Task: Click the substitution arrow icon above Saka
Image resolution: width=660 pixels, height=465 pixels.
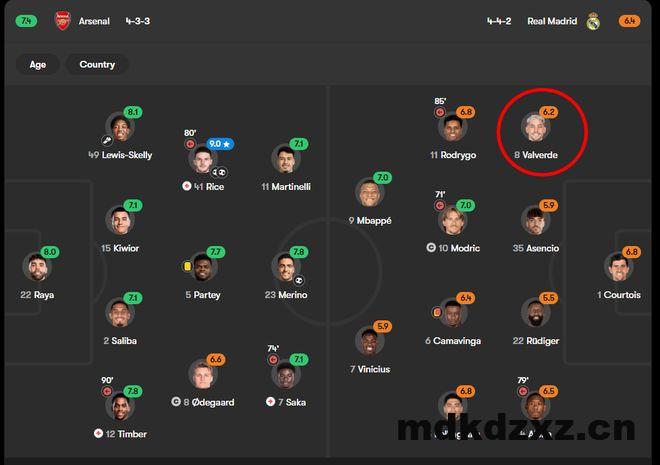Action: tap(273, 359)
